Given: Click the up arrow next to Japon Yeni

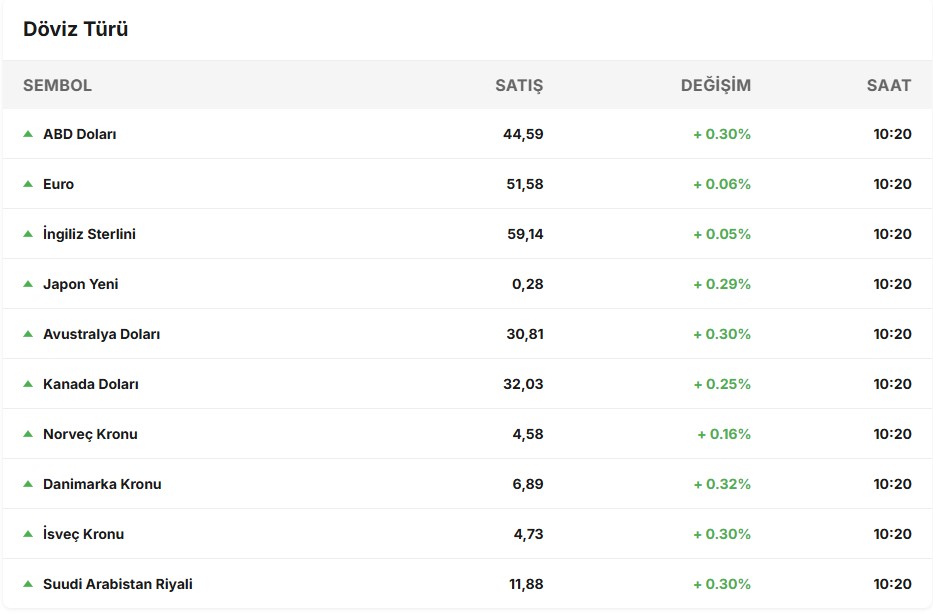Looking at the screenshot, I should coord(28,283).
